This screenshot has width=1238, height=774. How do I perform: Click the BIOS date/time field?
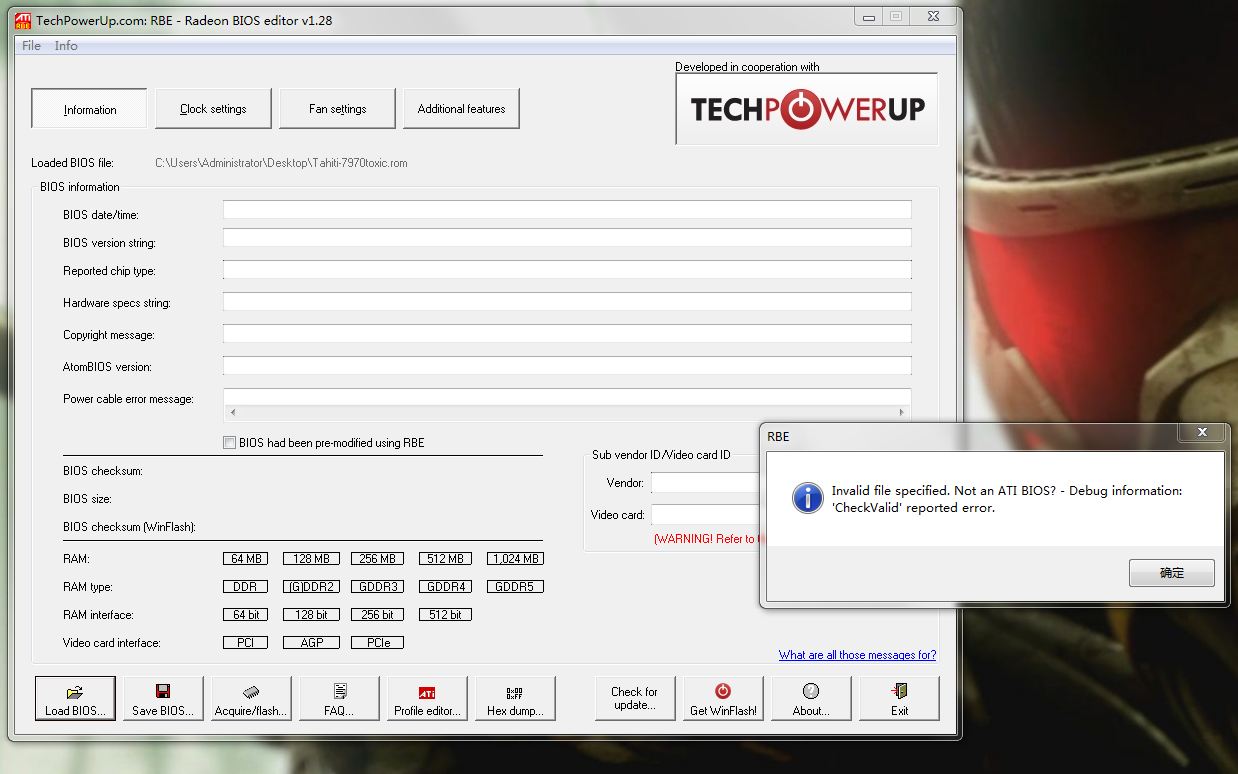coord(567,210)
